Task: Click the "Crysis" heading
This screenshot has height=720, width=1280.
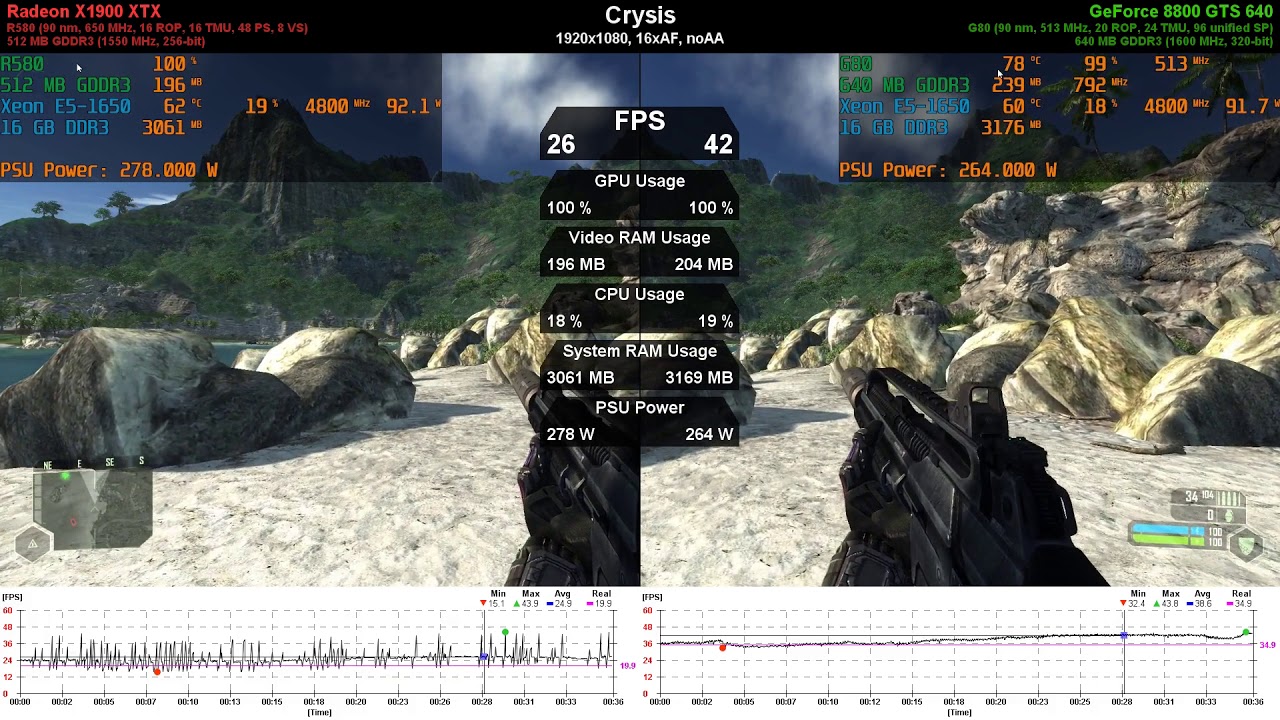Action: [x=640, y=16]
